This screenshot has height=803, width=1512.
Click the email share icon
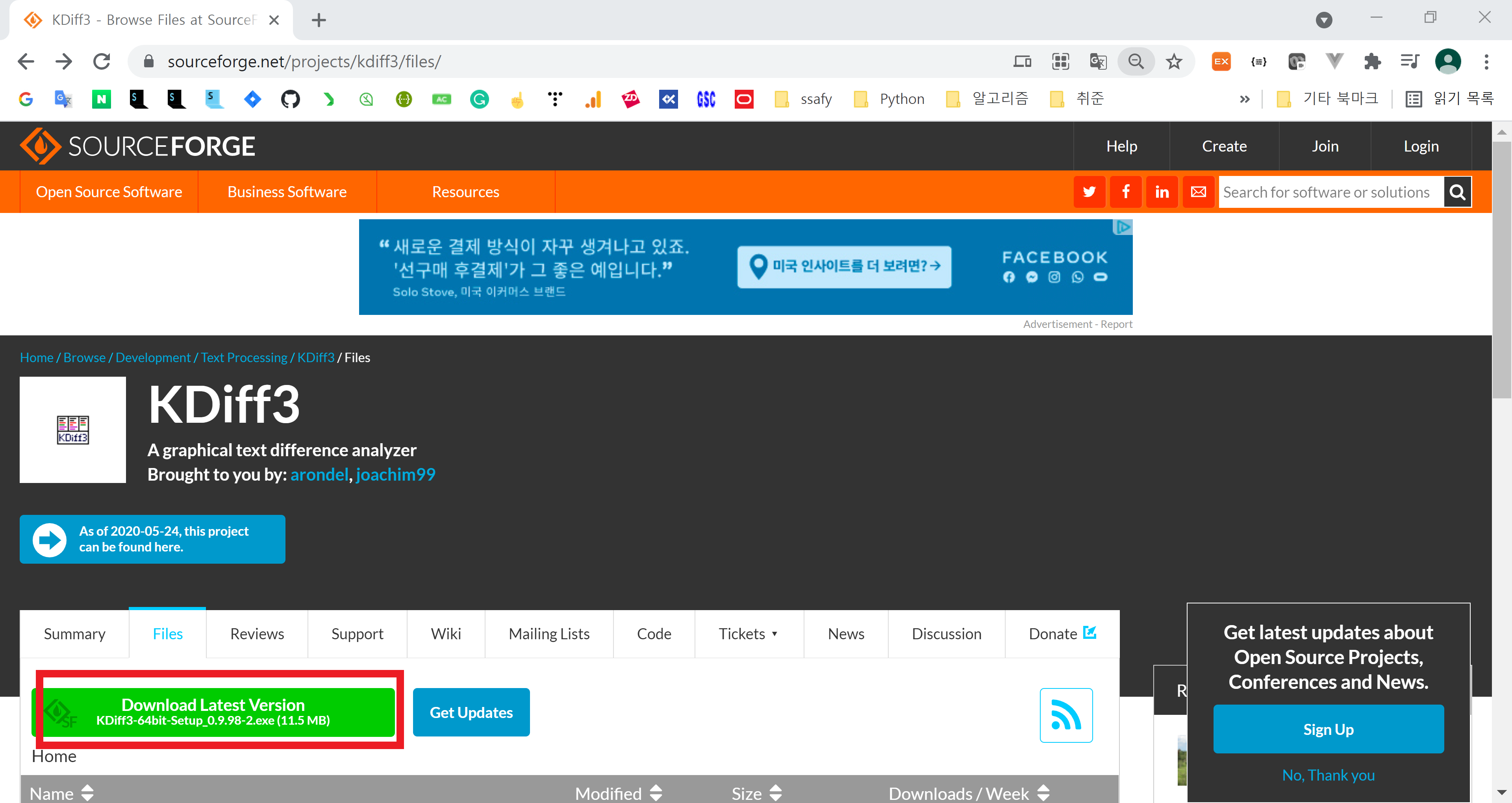pos(1198,192)
